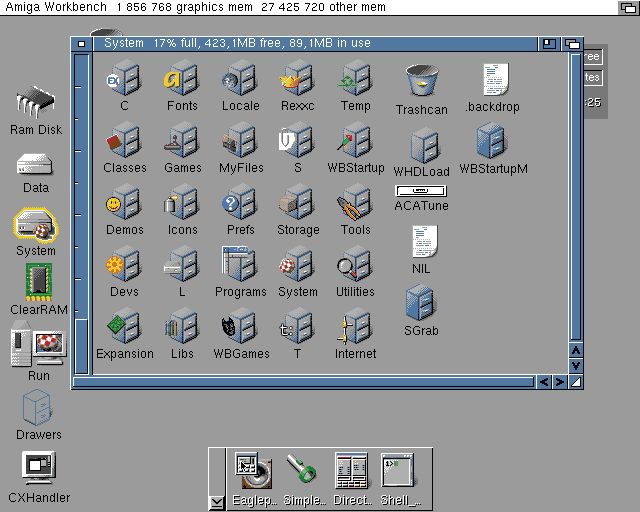Click the System window title bar
This screenshot has height=512, width=640.
(315, 44)
